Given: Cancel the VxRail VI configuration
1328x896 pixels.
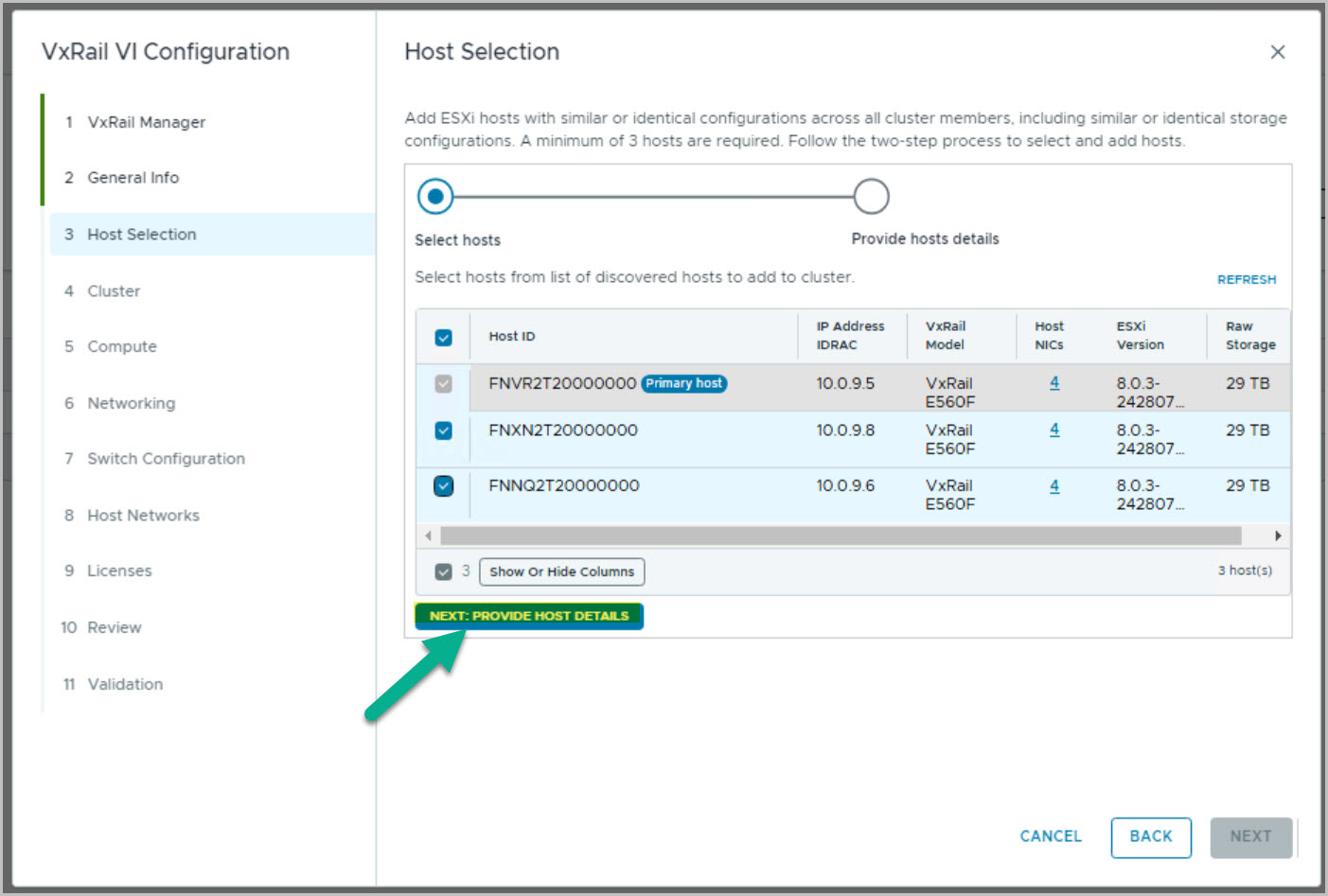Looking at the screenshot, I should 1050,836.
